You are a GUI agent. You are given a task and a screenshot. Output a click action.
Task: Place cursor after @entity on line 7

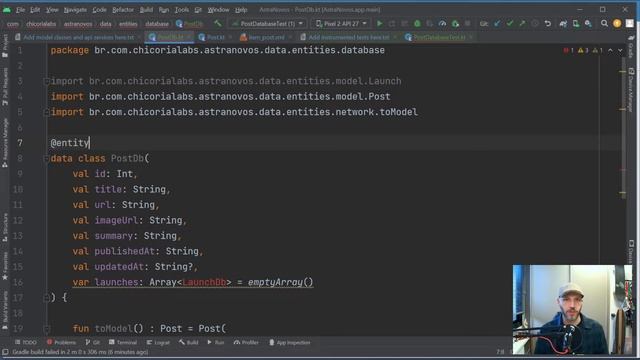(x=89, y=143)
